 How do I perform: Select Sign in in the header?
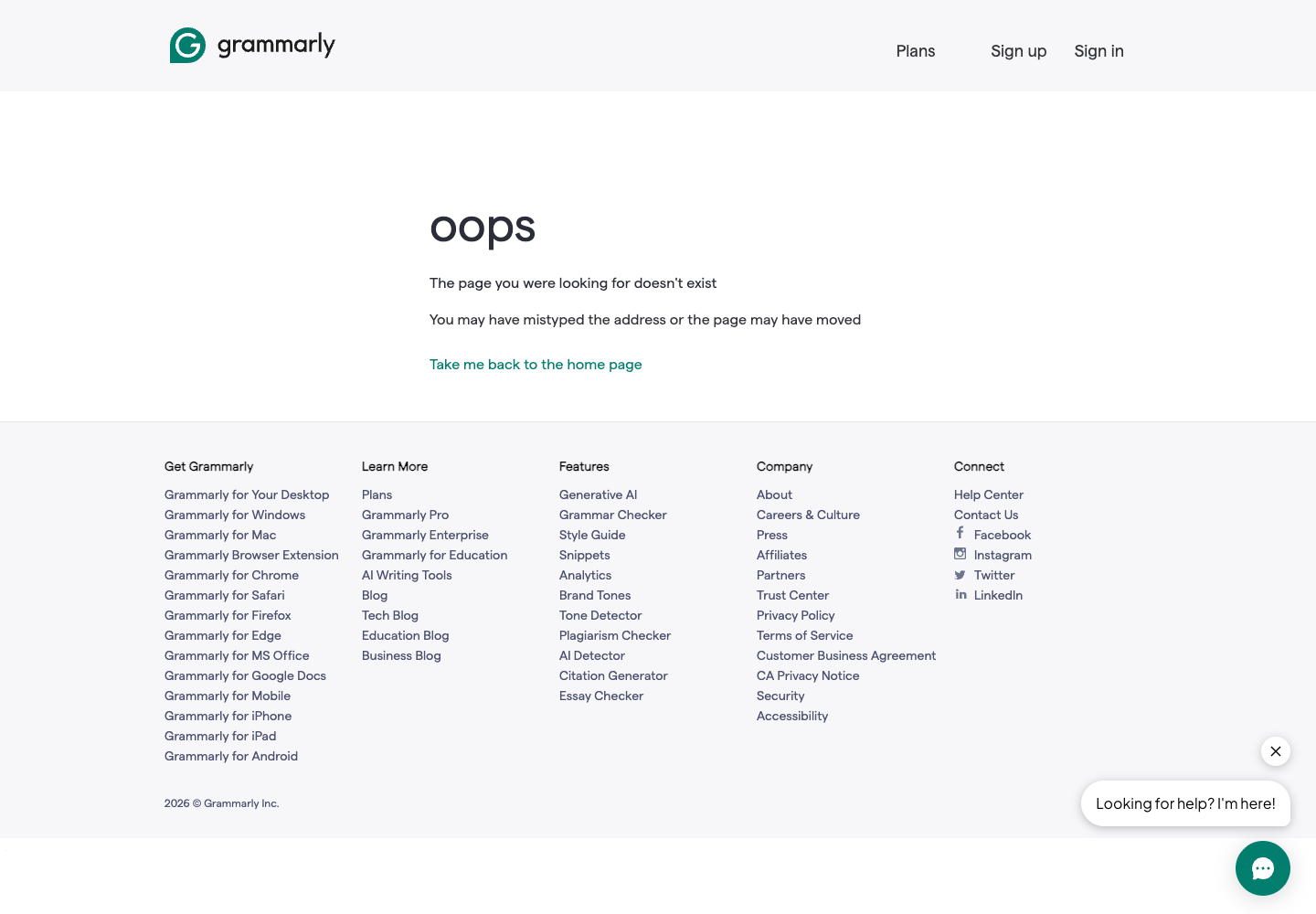coord(1099,51)
